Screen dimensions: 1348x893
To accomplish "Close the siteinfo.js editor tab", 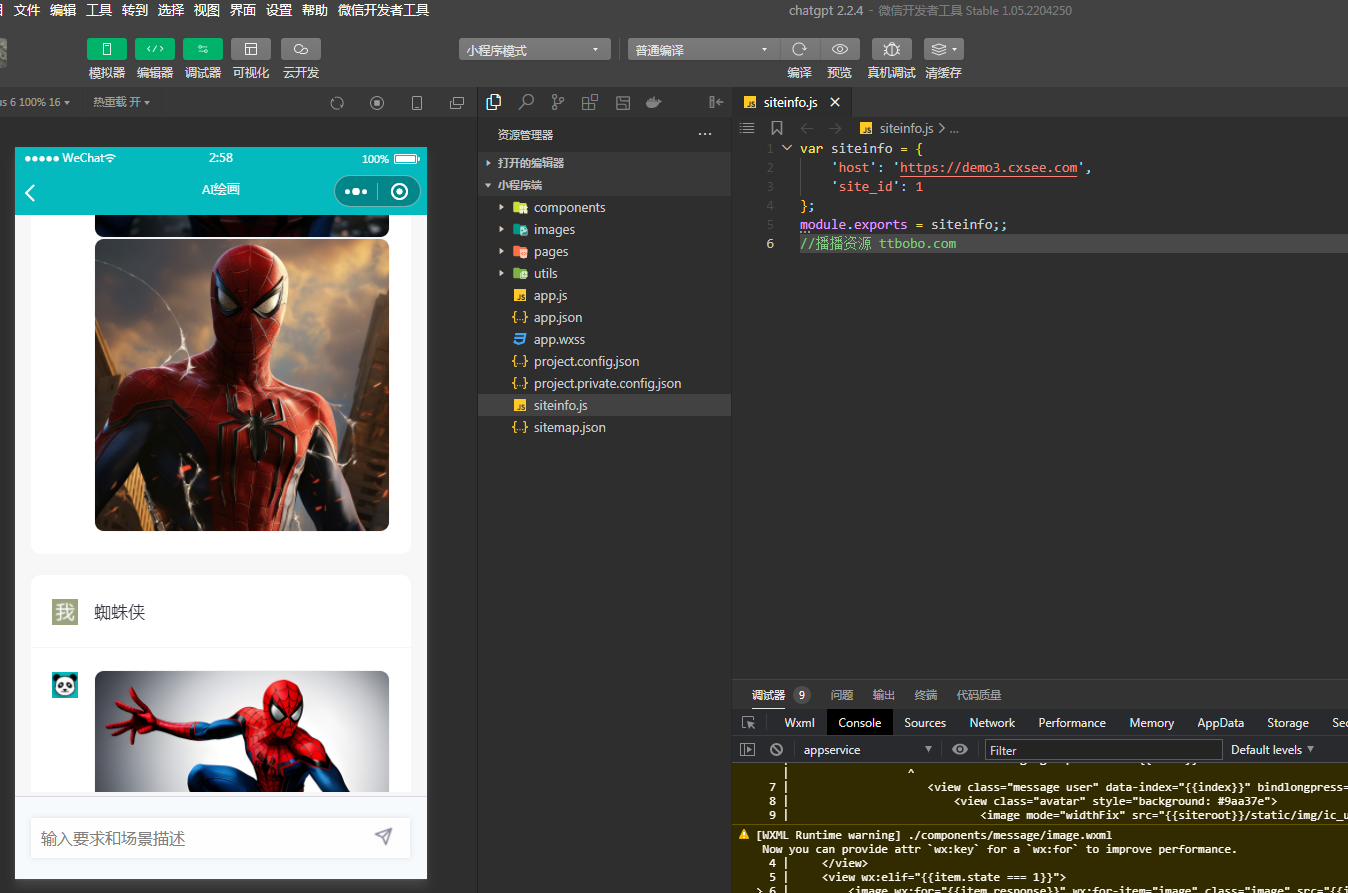I will (x=835, y=102).
